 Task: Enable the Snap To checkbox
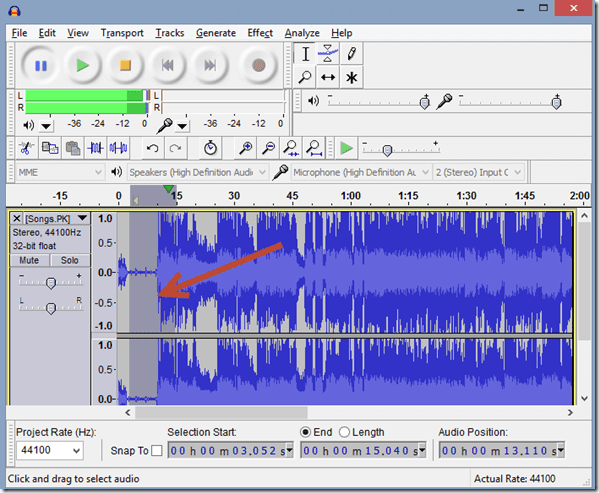(157, 451)
